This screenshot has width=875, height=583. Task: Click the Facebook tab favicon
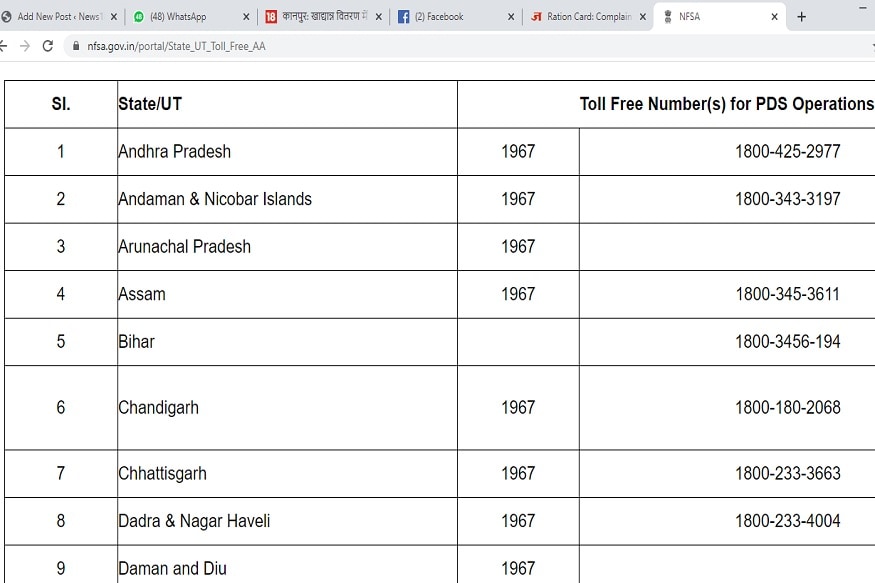tap(403, 17)
